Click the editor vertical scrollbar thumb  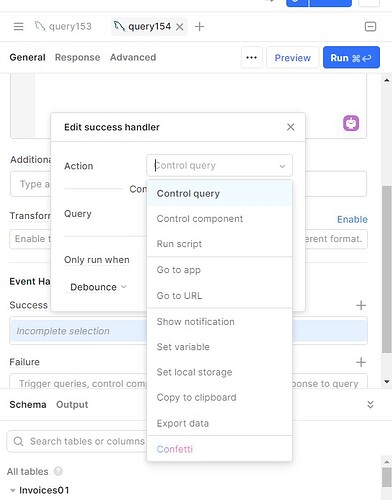387,269
